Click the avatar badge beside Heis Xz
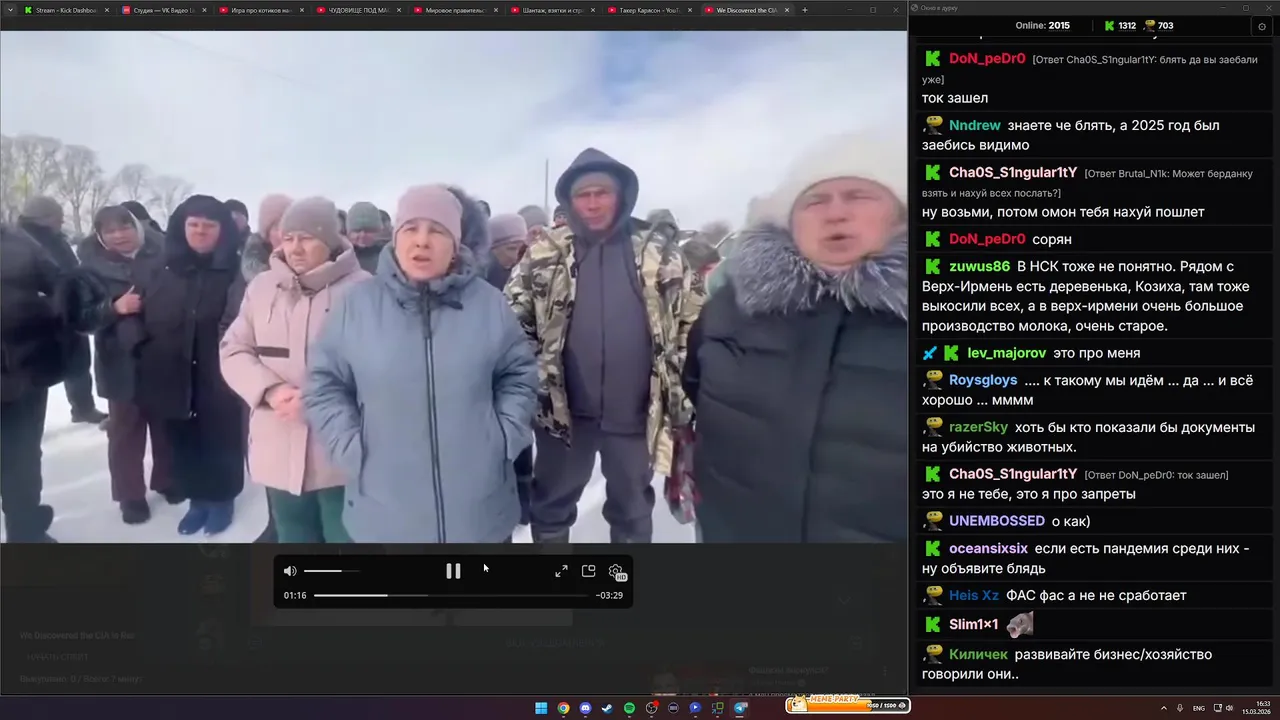Viewport: 1280px width, 720px height. point(932,595)
